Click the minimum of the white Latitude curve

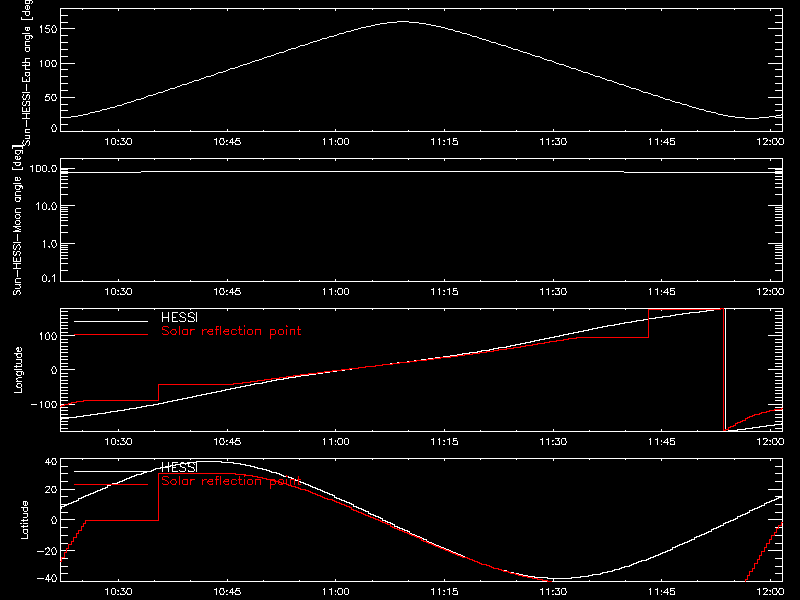pyautogui.click(x=561, y=579)
